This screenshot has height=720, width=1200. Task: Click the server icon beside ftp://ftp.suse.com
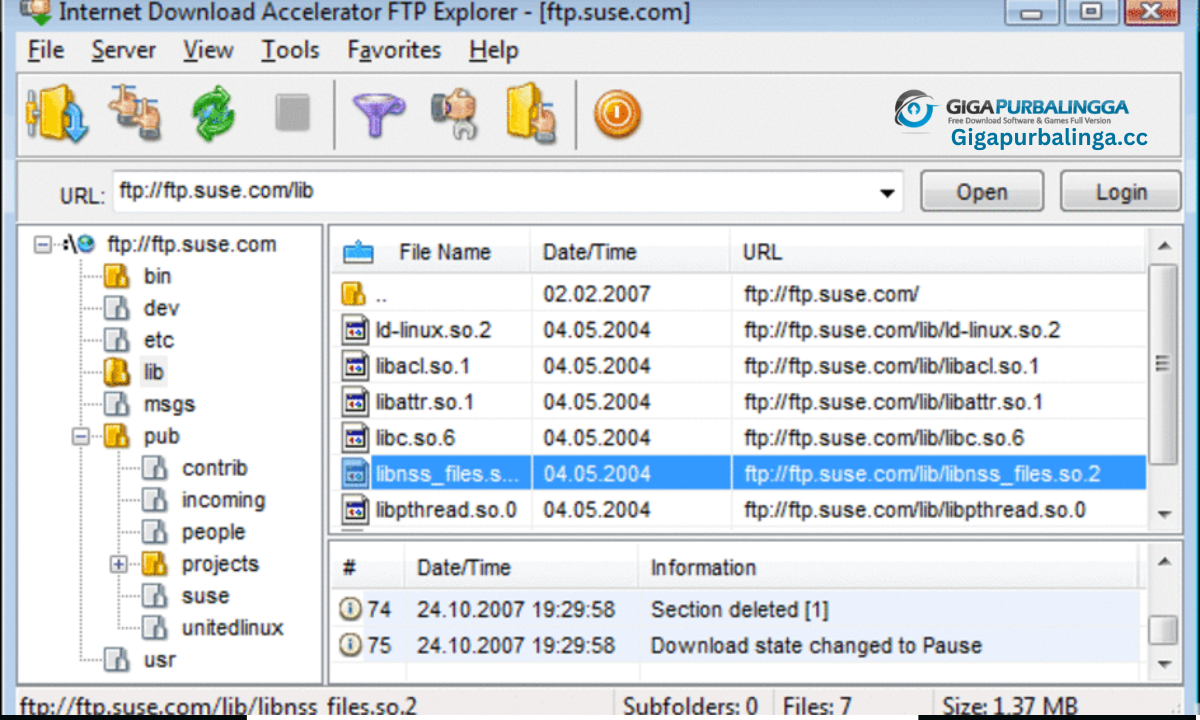click(x=79, y=244)
